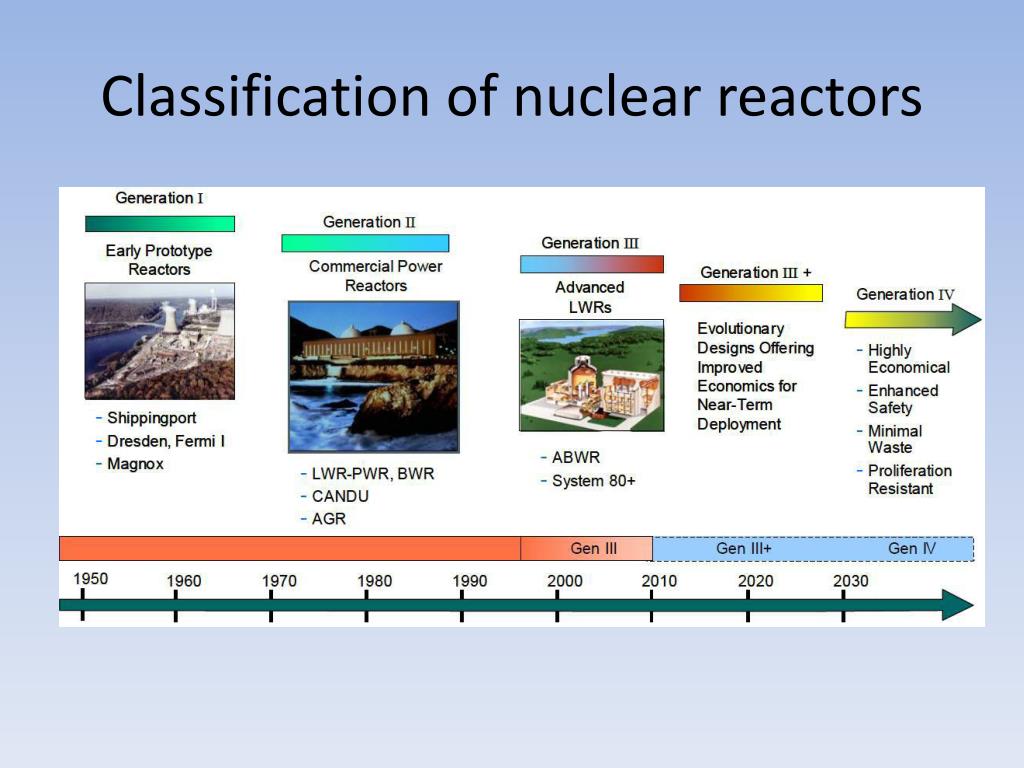Click the 'Generation III +' heading
This screenshot has height=768, width=1024.
756,272
